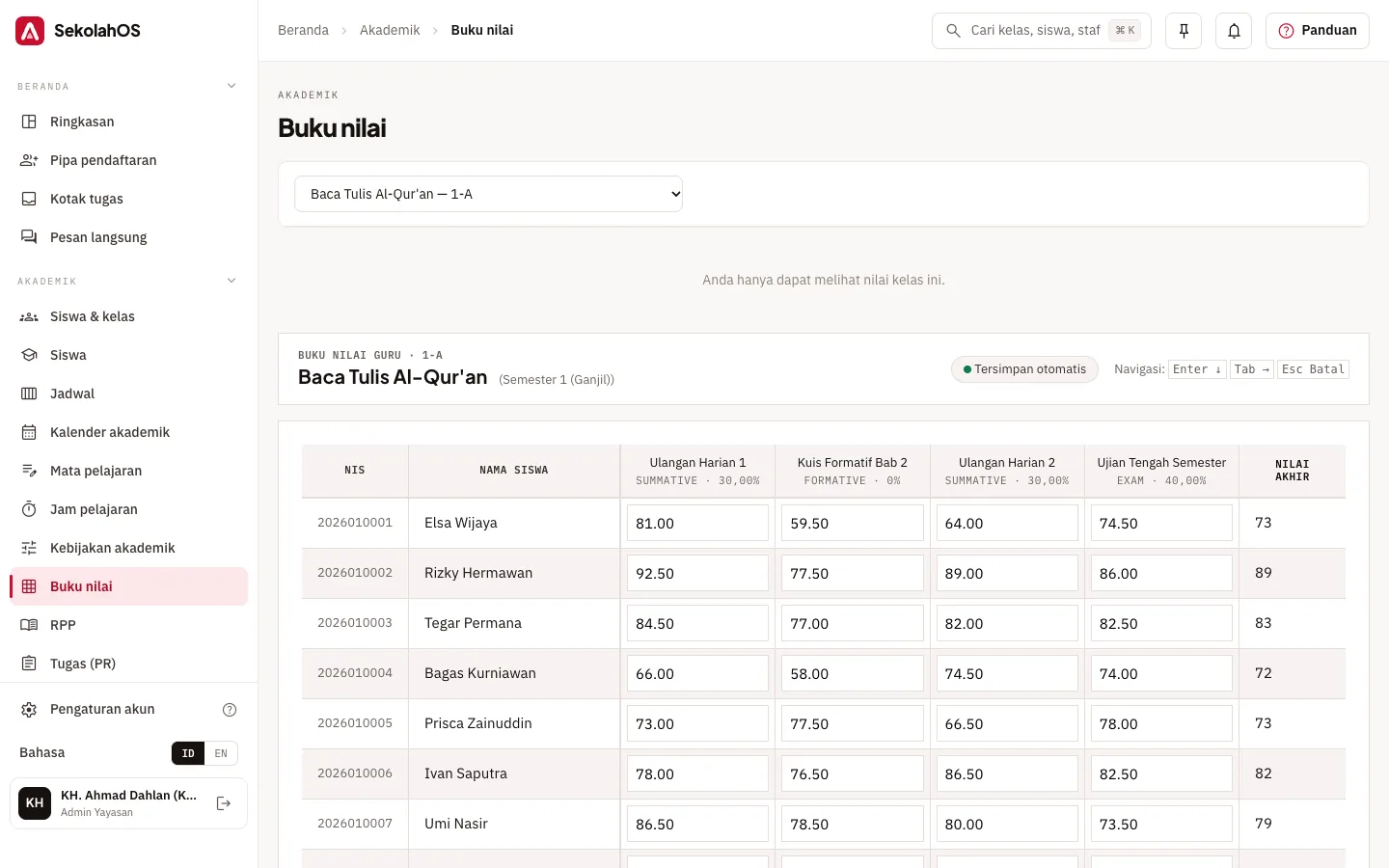Viewport: 1389px width, 868px height.
Task: Click the RPP book icon
Action: (x=29, y=625)
